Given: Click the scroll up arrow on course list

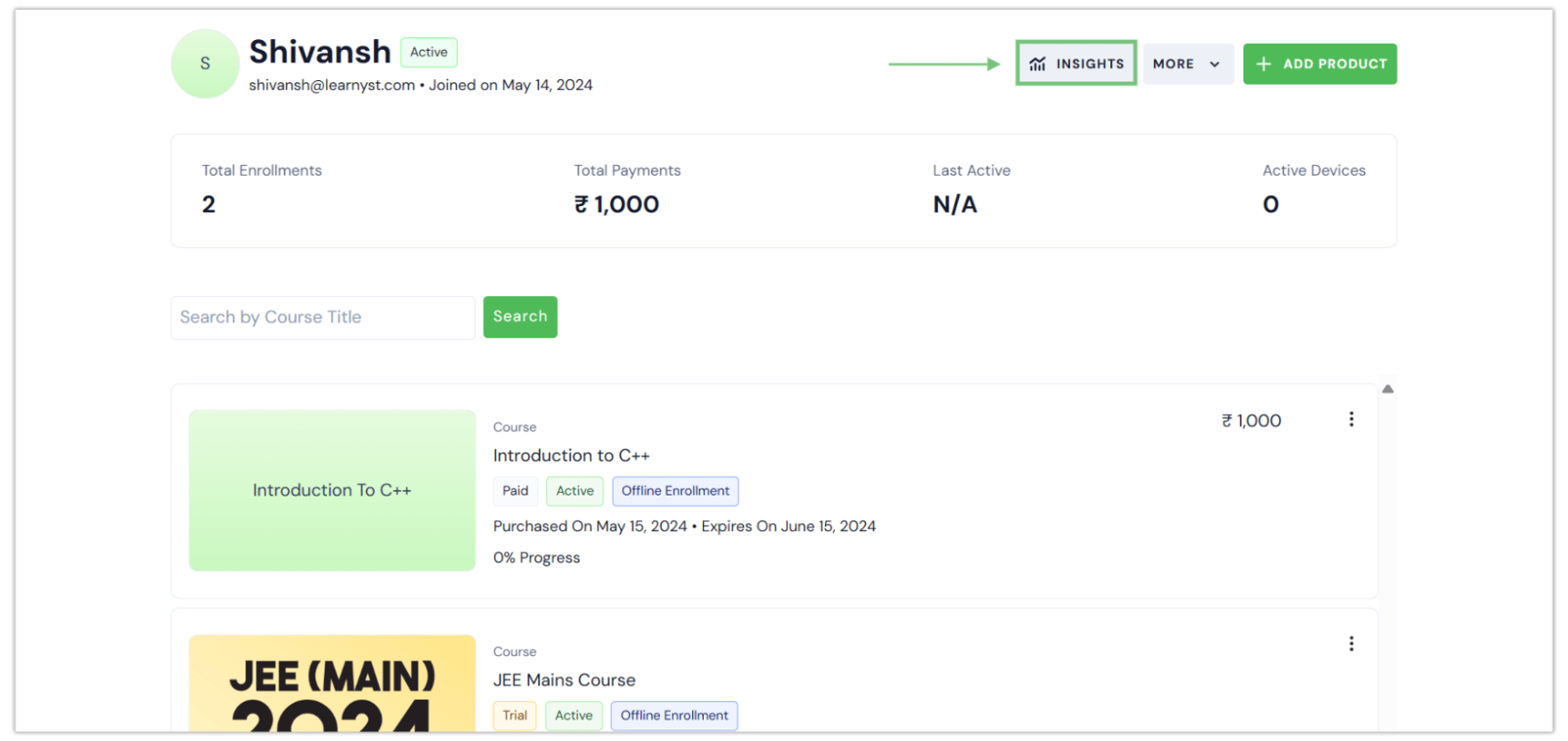Looking at the screenshot, I should (1387, 389).
